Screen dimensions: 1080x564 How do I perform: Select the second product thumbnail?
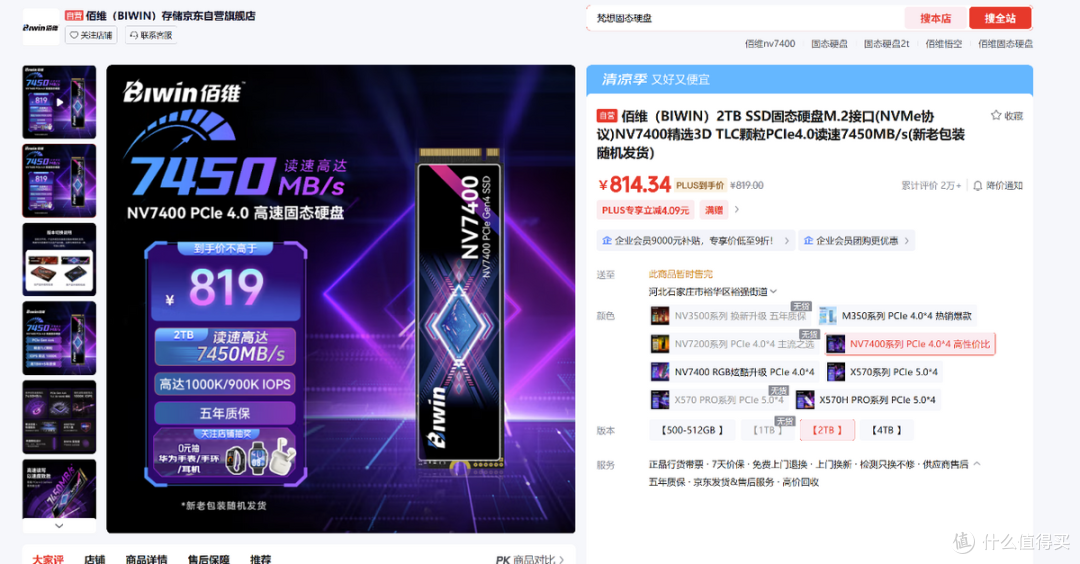pos(59,180)
